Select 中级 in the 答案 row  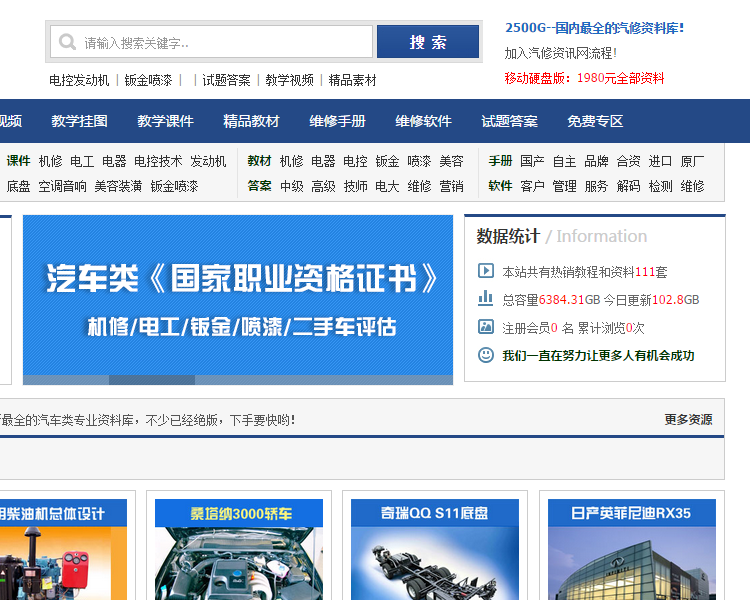292,186
